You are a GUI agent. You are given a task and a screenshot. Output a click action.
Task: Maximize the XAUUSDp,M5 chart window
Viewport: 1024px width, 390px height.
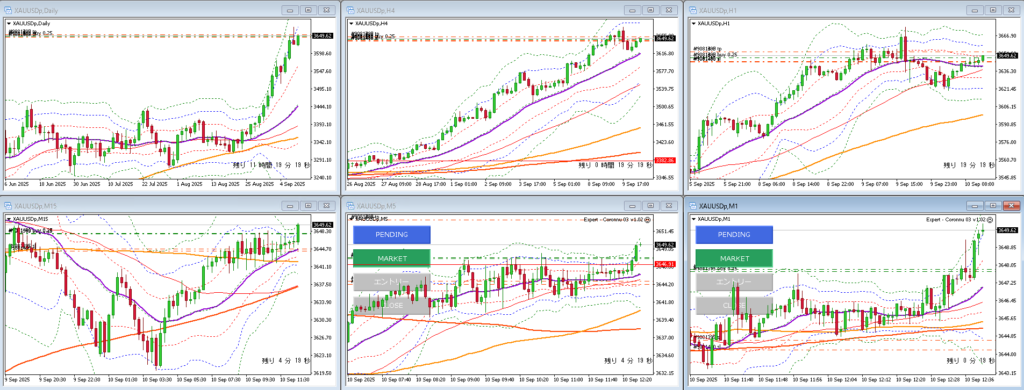click(x=650, y=205)
